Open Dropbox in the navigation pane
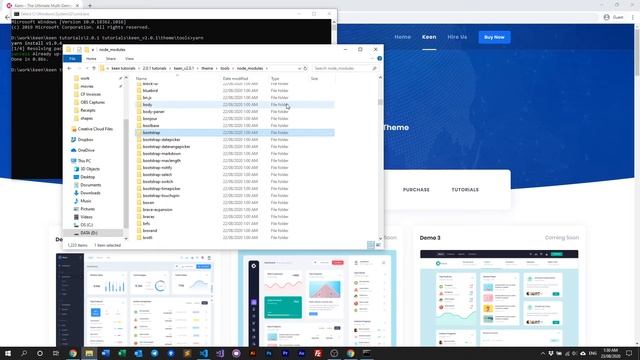 coord(85,140)
